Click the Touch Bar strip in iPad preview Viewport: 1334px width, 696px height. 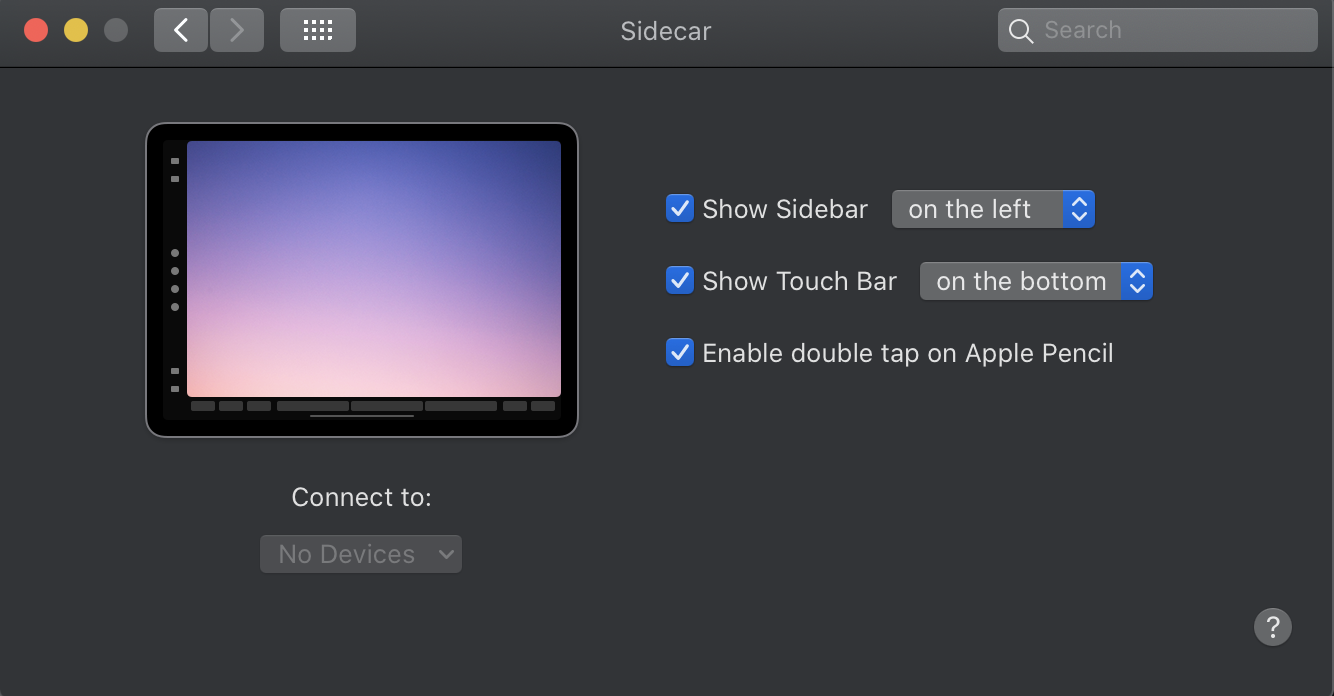tap(373, 406)
